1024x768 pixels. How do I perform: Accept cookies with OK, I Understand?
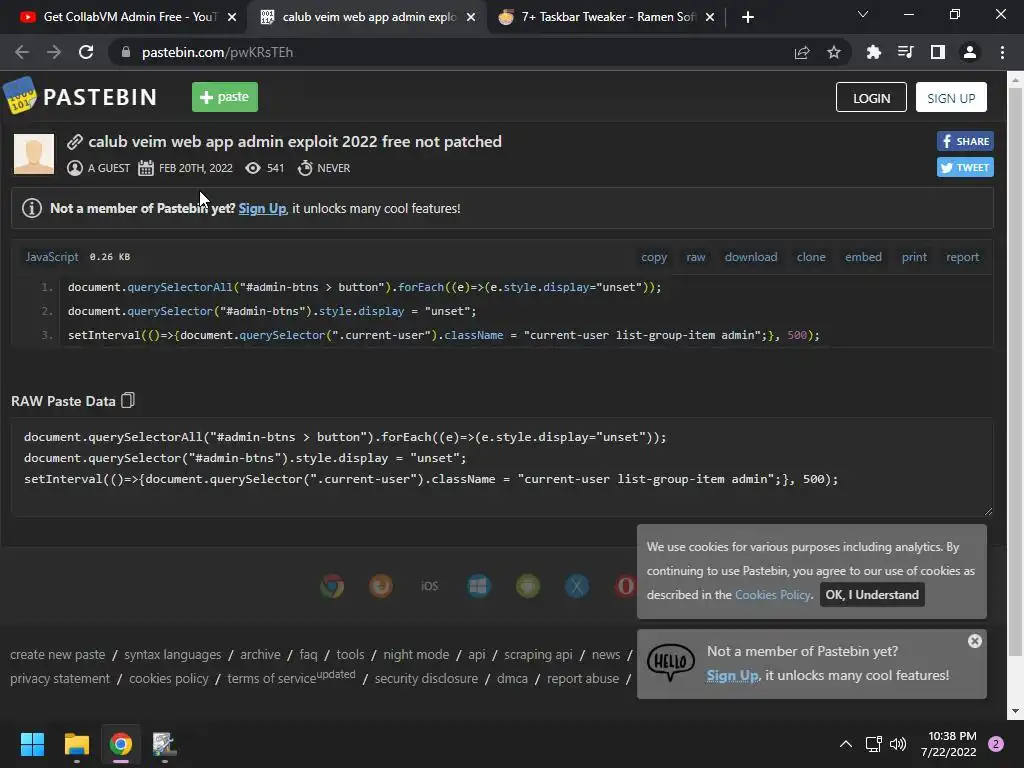point(872,594)
